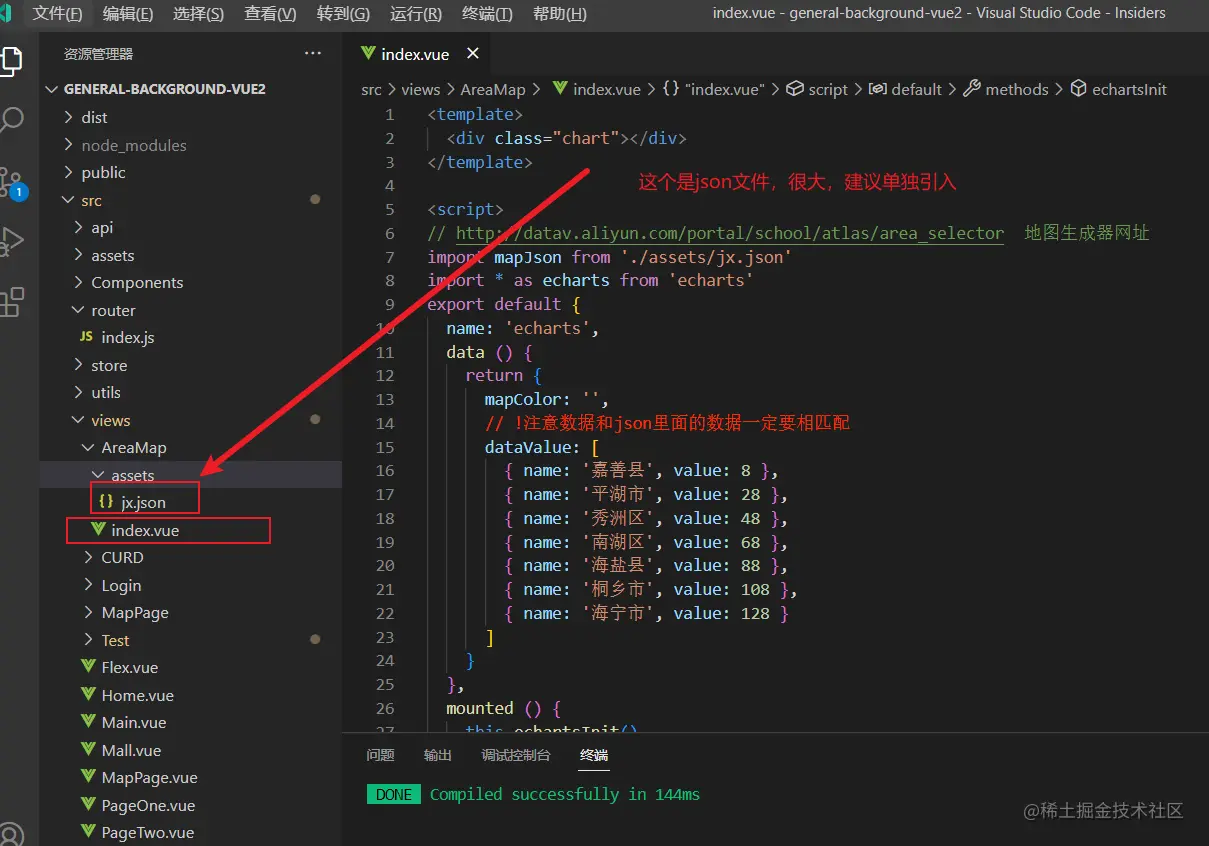Click the Vue icon of Main.vue

pyautogui.click(x=88, y=722)
